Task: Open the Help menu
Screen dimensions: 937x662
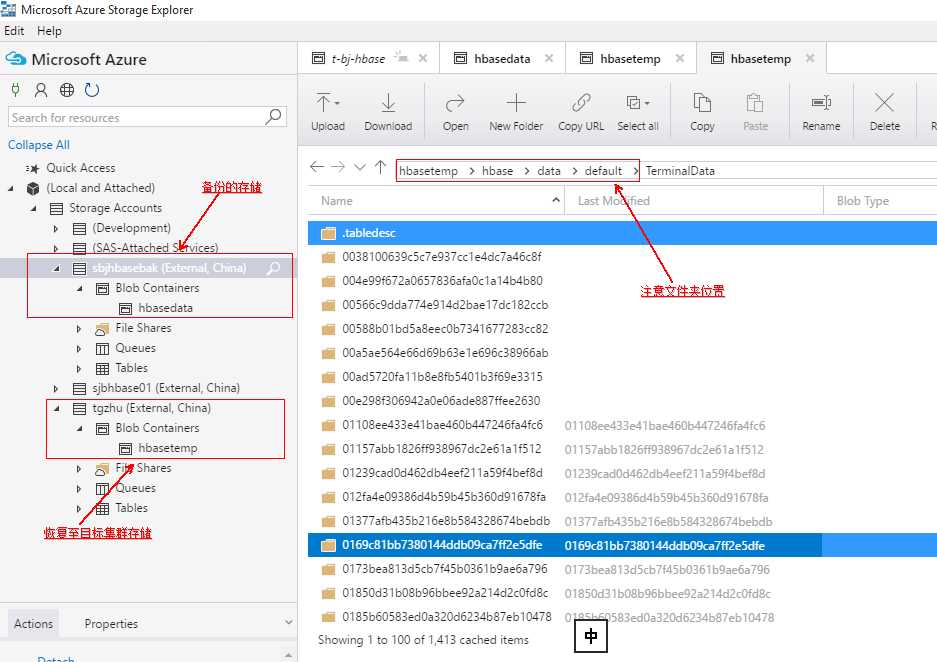Action: click(49, 31)
